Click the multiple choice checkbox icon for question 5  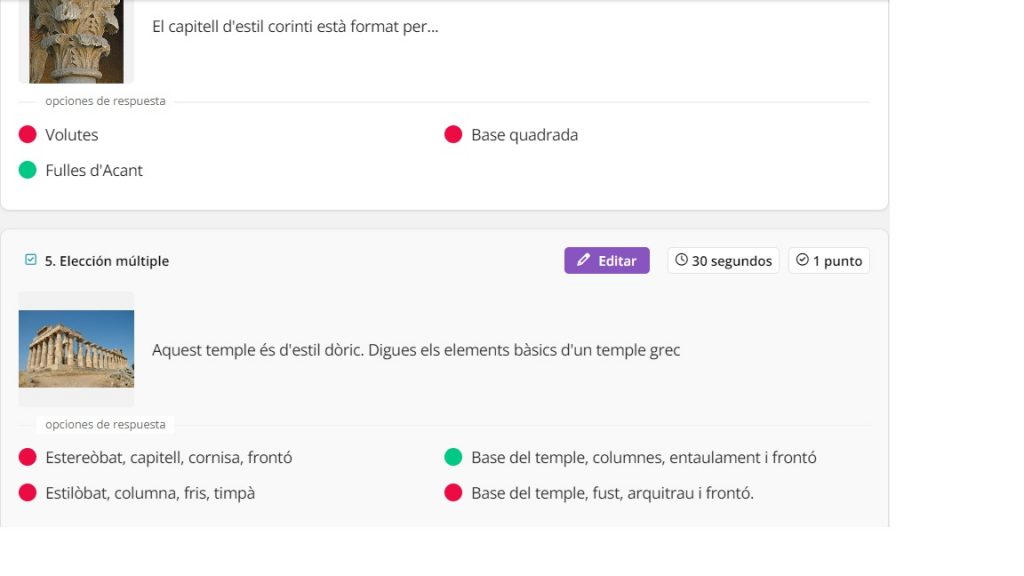(31, 260)
